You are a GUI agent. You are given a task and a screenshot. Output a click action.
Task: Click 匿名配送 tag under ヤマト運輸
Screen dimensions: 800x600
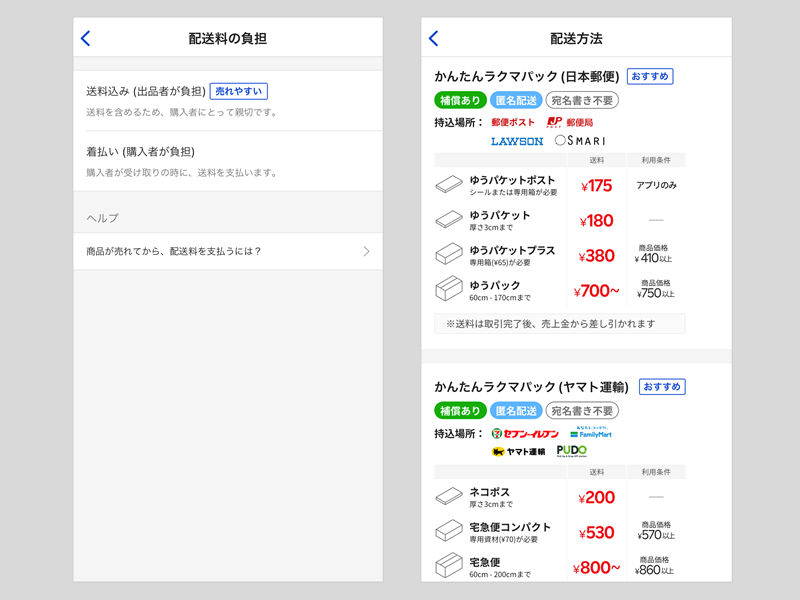(x=516, y=411)
